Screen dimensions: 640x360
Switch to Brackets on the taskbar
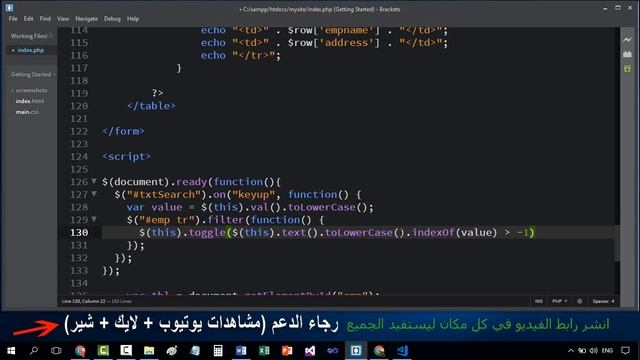point(356,351)
